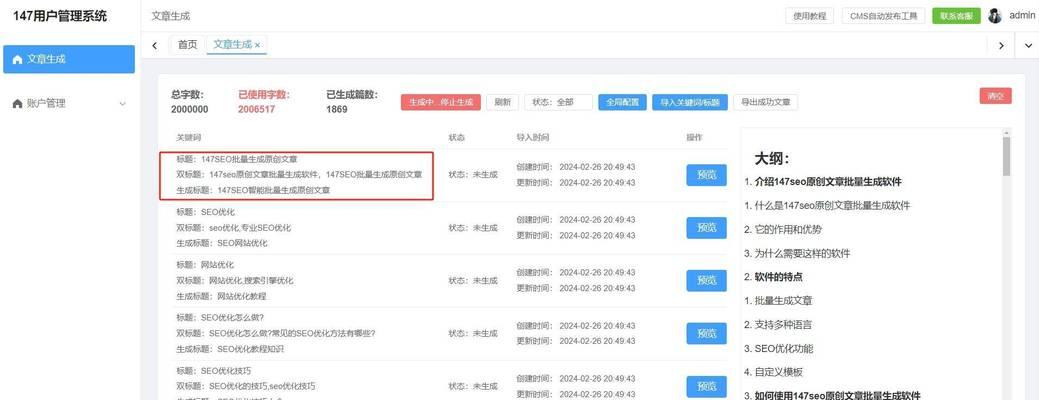Image resolution: width=1039 pixels, height=400 pixels.
Task: Click 生成标题: SEO优化教程知识 text
Action: 230,349
